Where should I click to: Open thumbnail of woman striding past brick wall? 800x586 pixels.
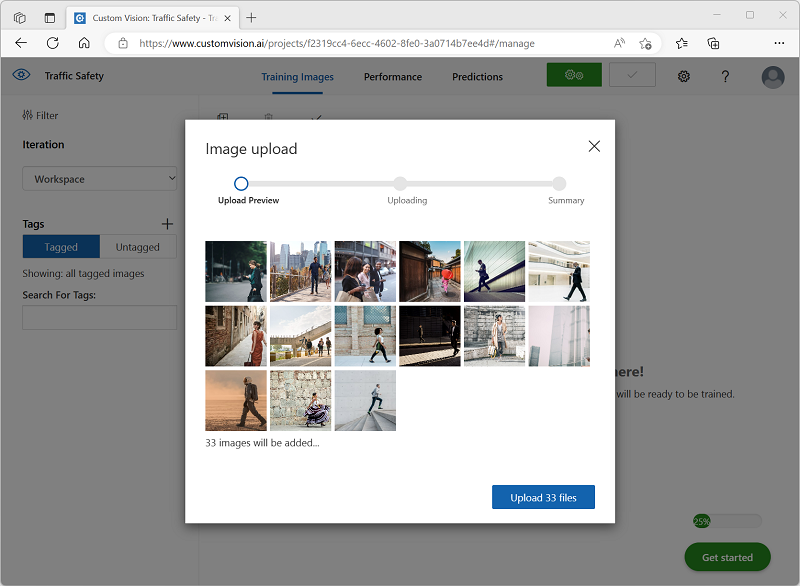(x=365, y=336)
